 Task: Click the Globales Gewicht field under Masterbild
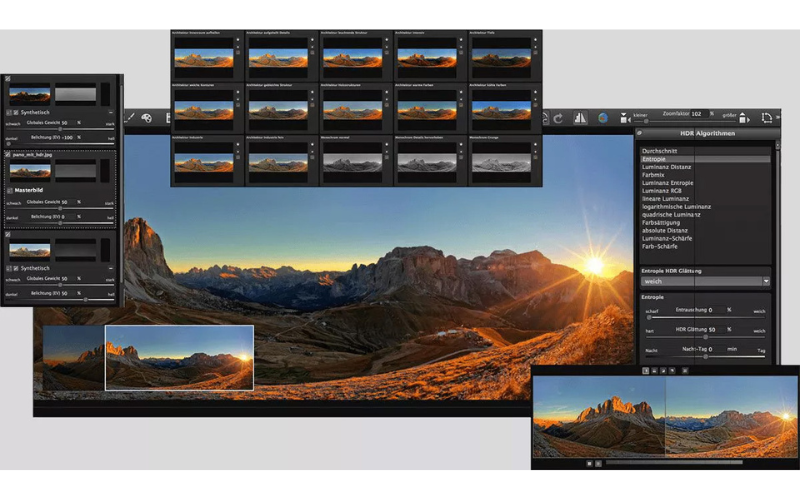(x=68, y=202)
